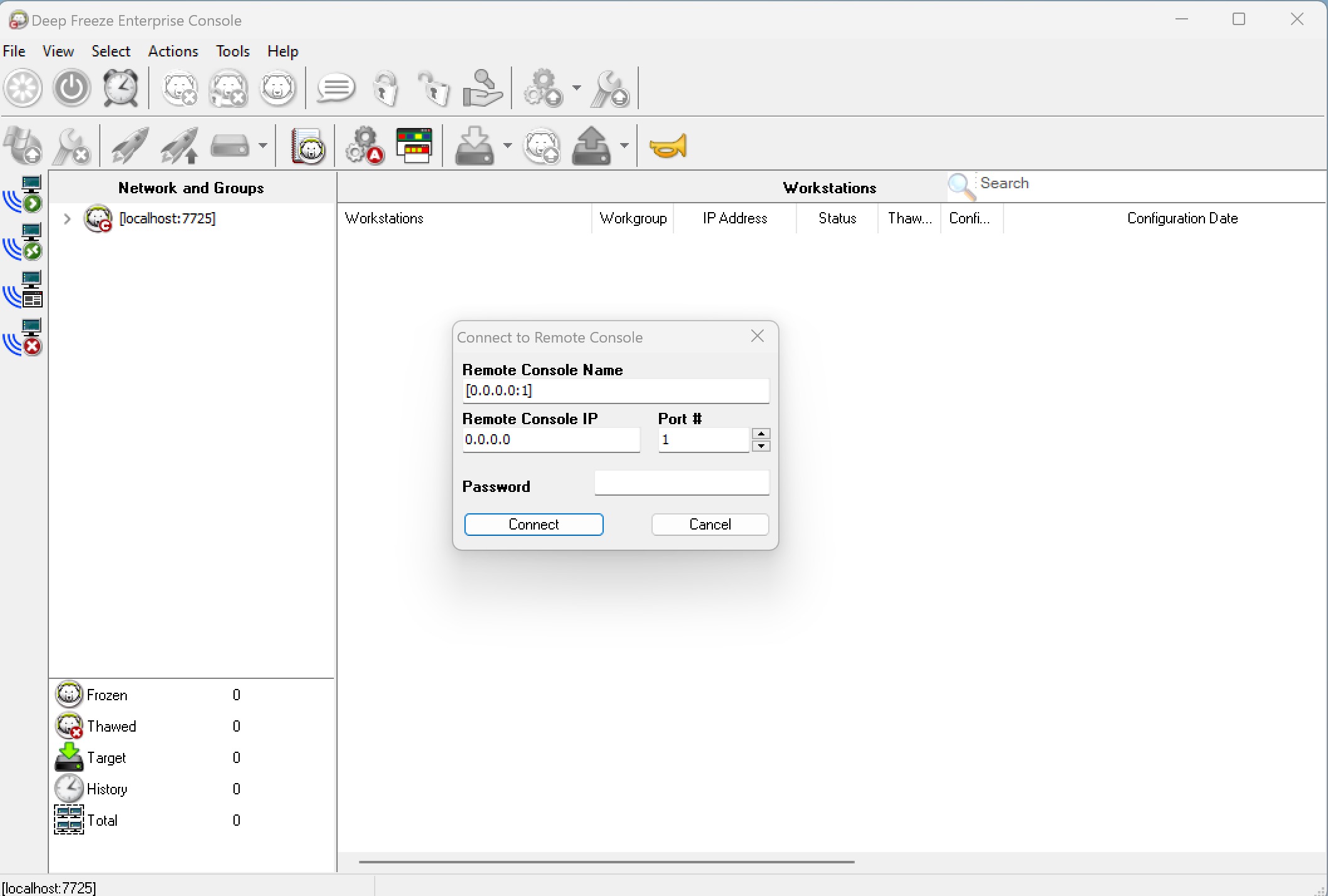The width and height of the screenshot is (1328, 896).
Task: Click the Send Message speech bubble icon
Action: (x=336, y=88)
